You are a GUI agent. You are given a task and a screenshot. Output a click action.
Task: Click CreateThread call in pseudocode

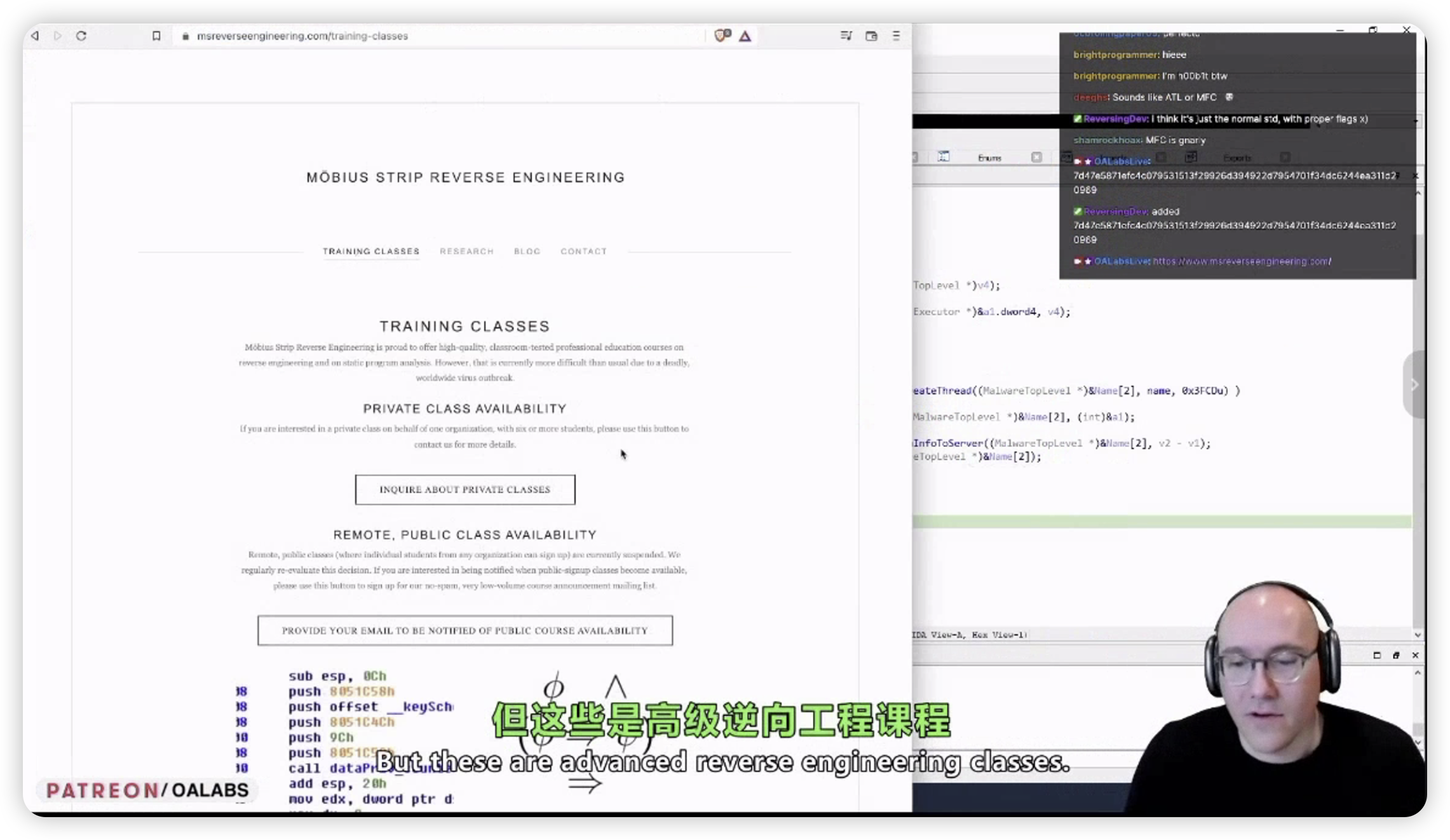click(942, 391)
